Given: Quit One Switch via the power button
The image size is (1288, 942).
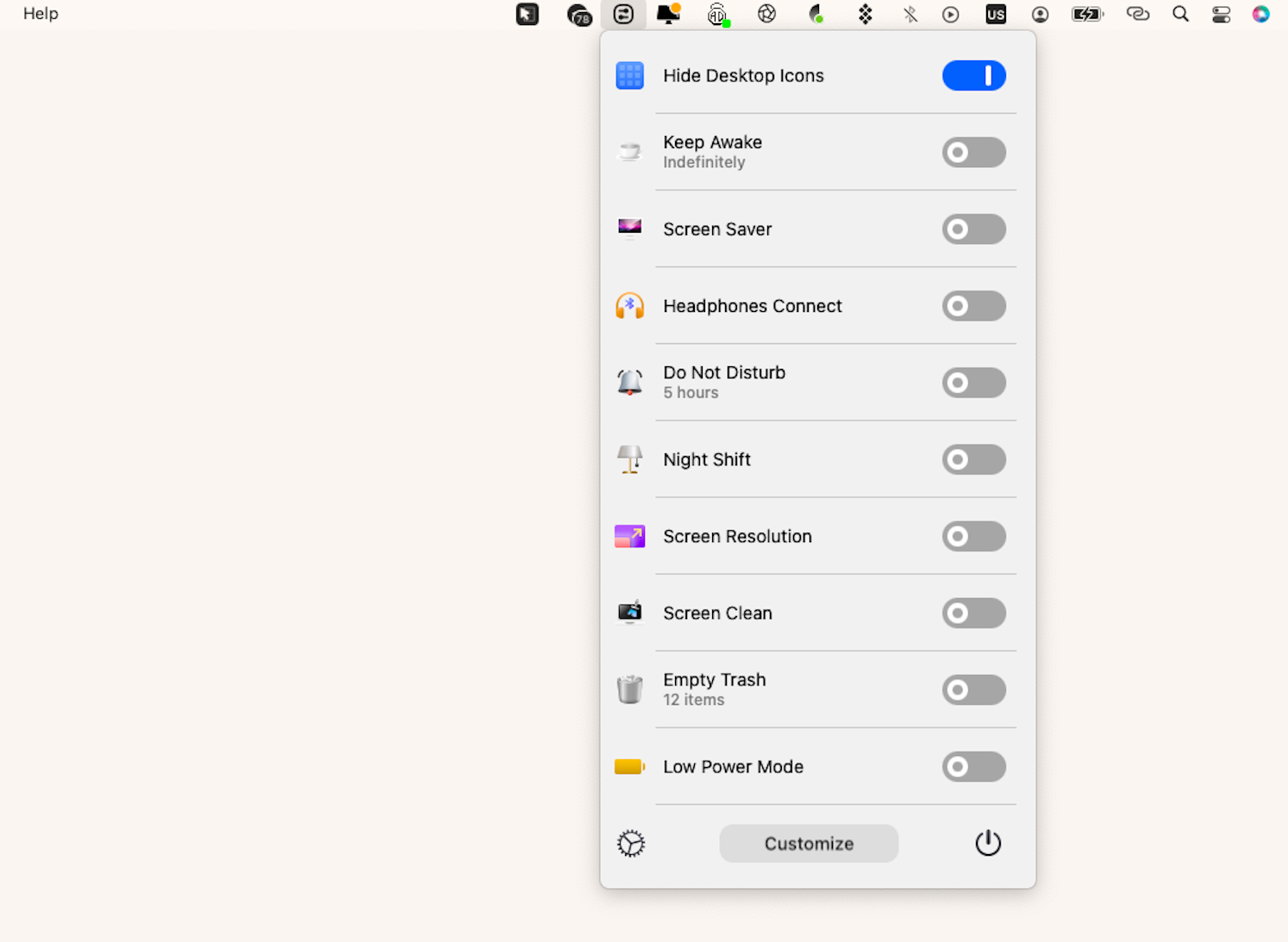Looking at the screenshot, I should 987,843.
